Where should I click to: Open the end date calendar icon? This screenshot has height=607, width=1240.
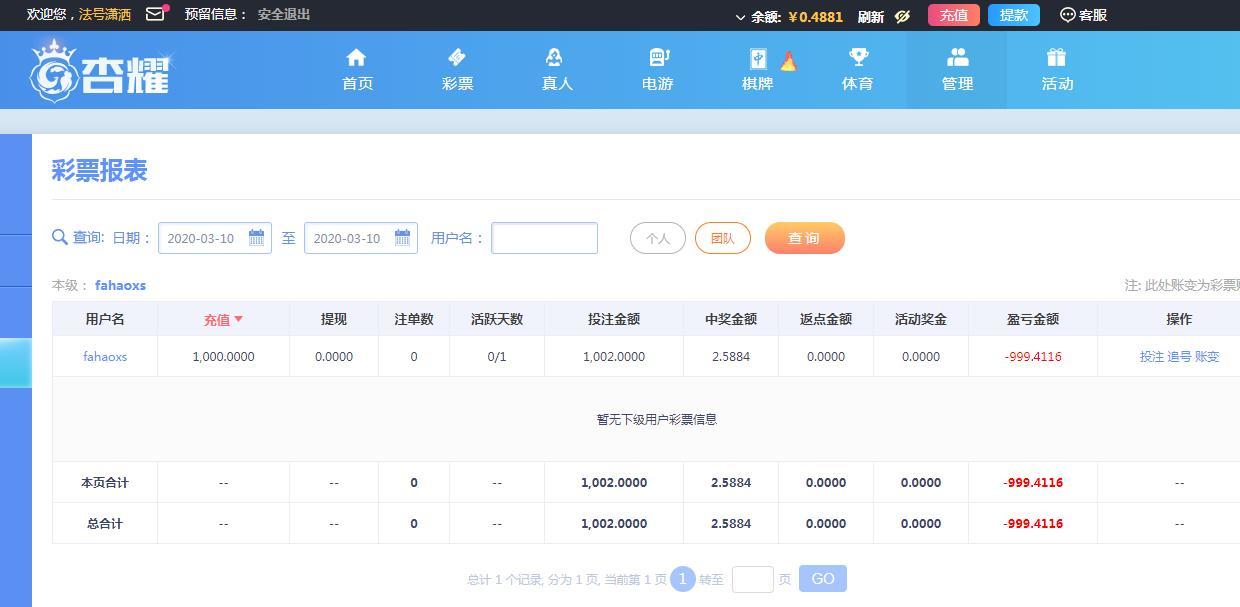point(403,238)
